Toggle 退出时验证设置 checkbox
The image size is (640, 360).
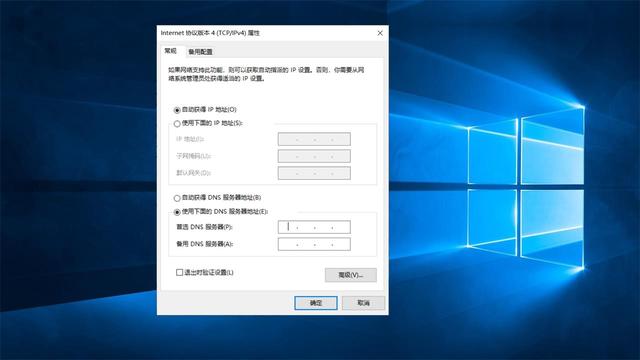pyautogui.click(x=179, y=272)
